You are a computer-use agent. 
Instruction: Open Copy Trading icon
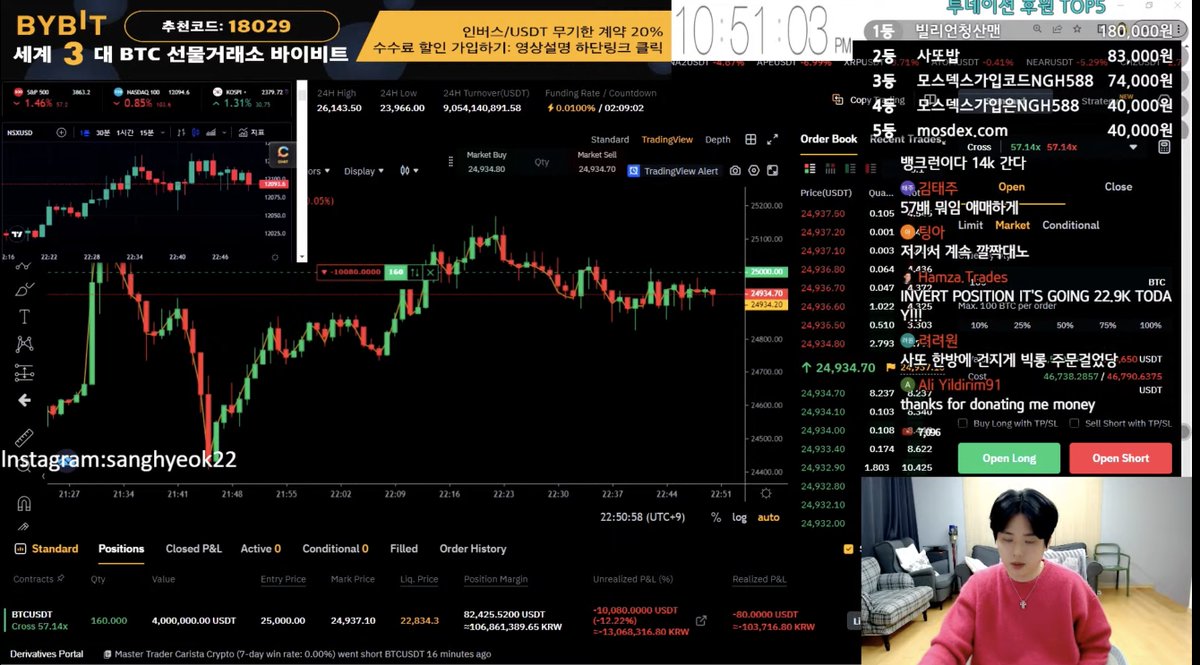click(x=840, y=100)
